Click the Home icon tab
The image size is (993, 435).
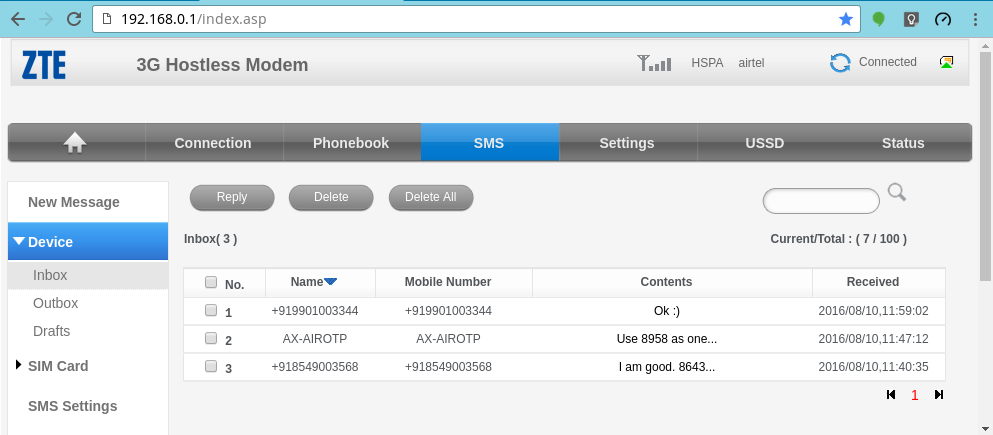click(75, 143)
